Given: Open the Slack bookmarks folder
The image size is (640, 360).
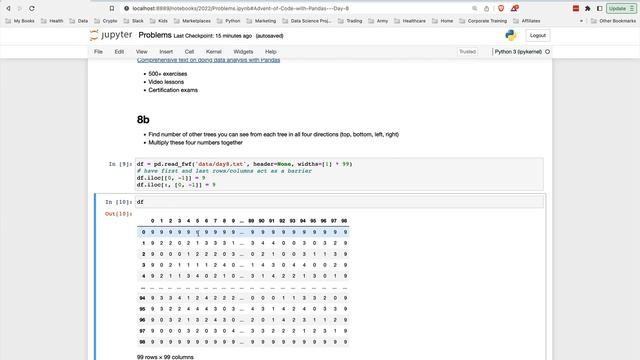Looking at the screenshot, I should click(x=134, y=21).
